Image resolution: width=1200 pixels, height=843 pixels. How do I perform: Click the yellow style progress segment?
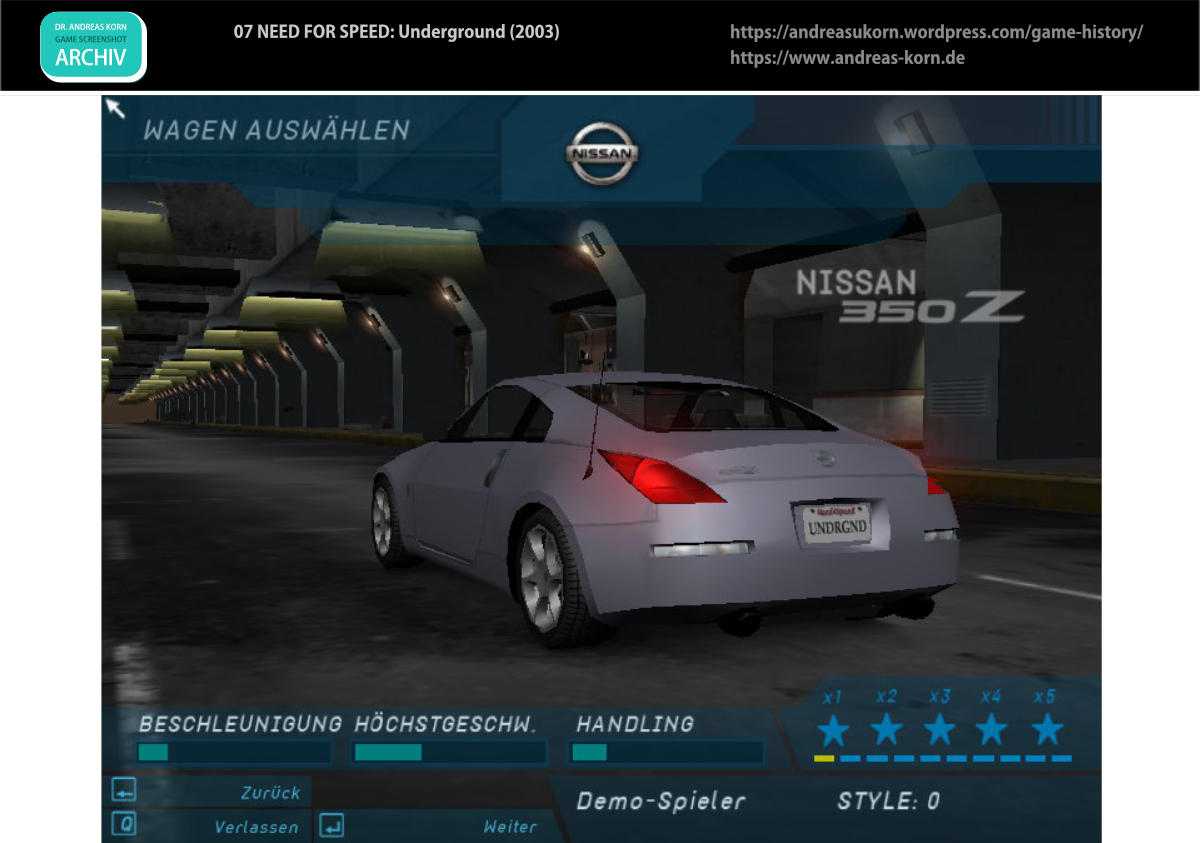(x=824, y=759)
